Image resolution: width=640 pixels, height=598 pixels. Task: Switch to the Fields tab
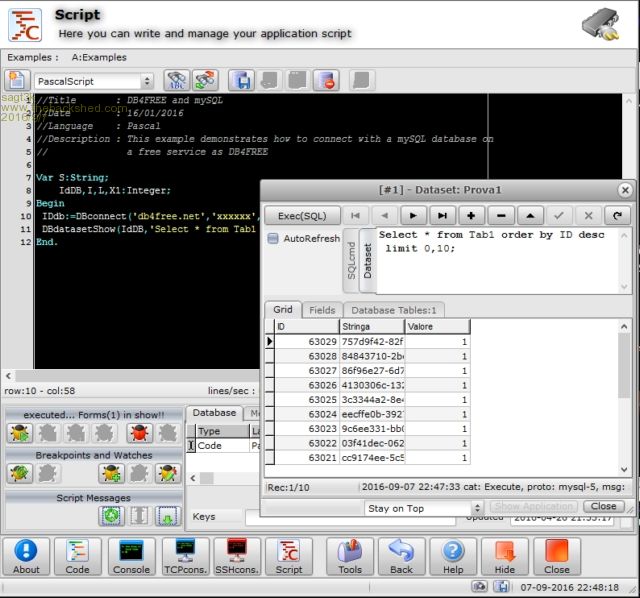[321, 310]
